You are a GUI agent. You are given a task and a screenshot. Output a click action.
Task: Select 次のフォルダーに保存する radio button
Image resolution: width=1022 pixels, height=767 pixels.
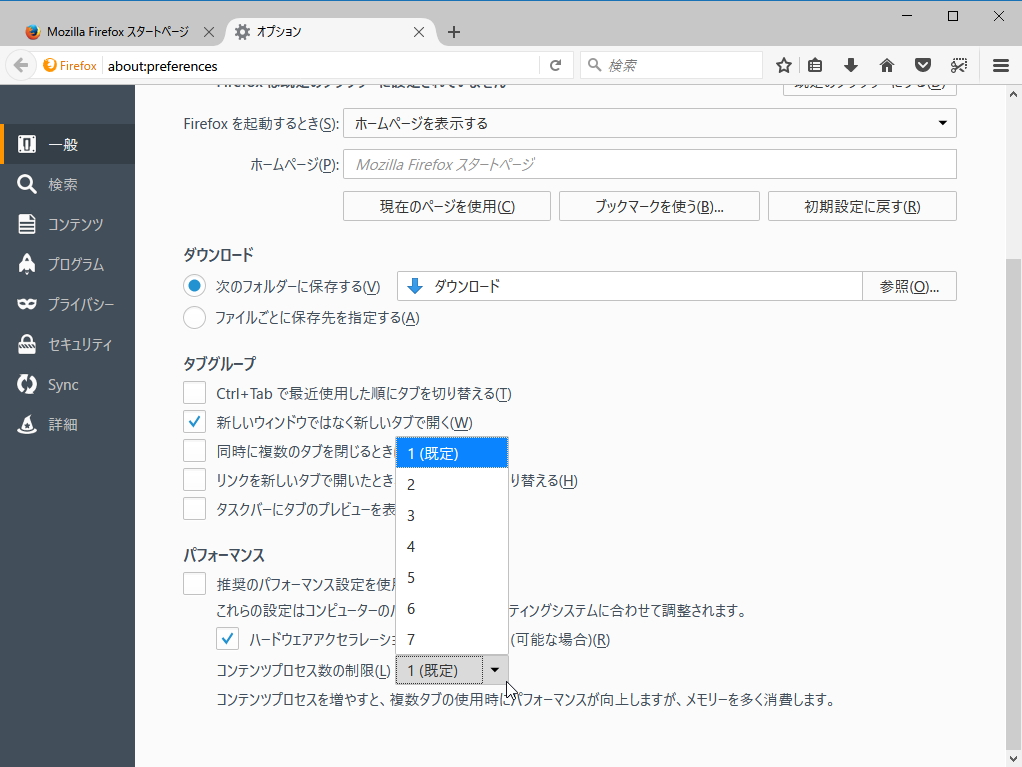pyautogui.click(x=194, y=286)
